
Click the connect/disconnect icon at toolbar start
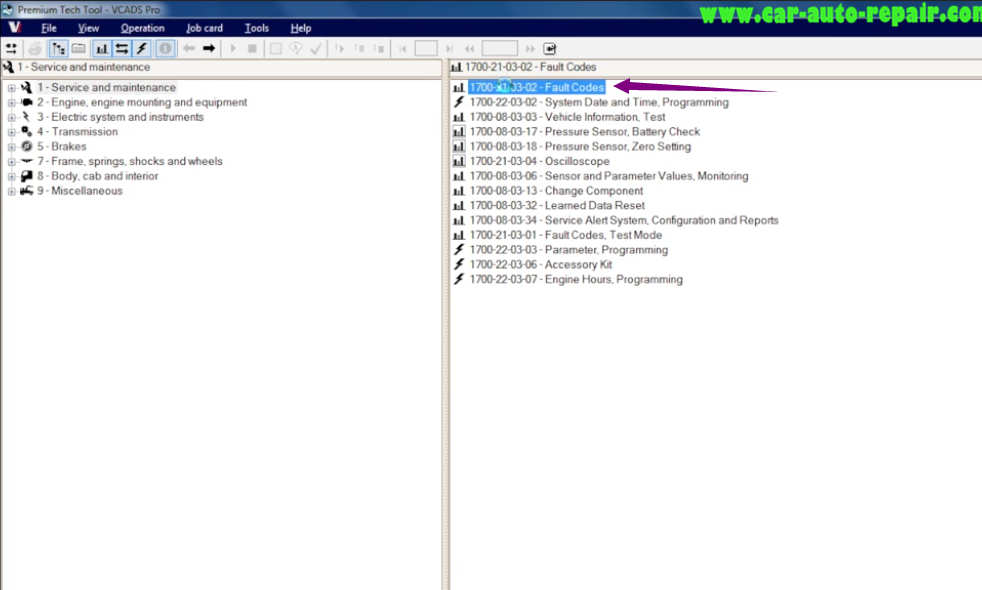point(11,48)
